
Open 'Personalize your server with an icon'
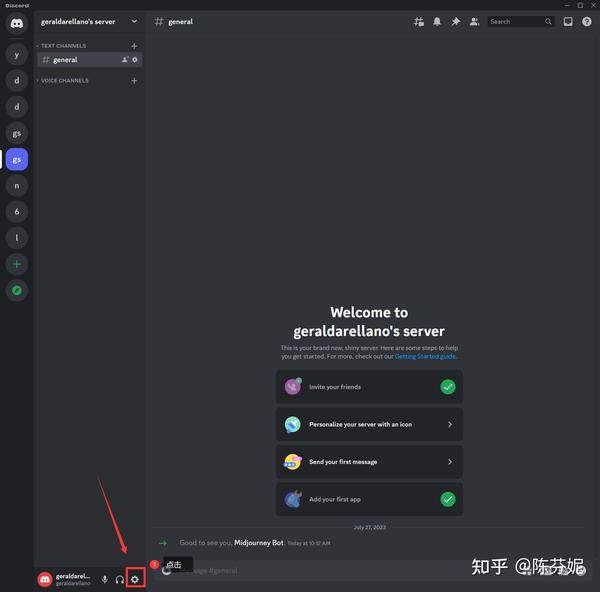(369, 424)
